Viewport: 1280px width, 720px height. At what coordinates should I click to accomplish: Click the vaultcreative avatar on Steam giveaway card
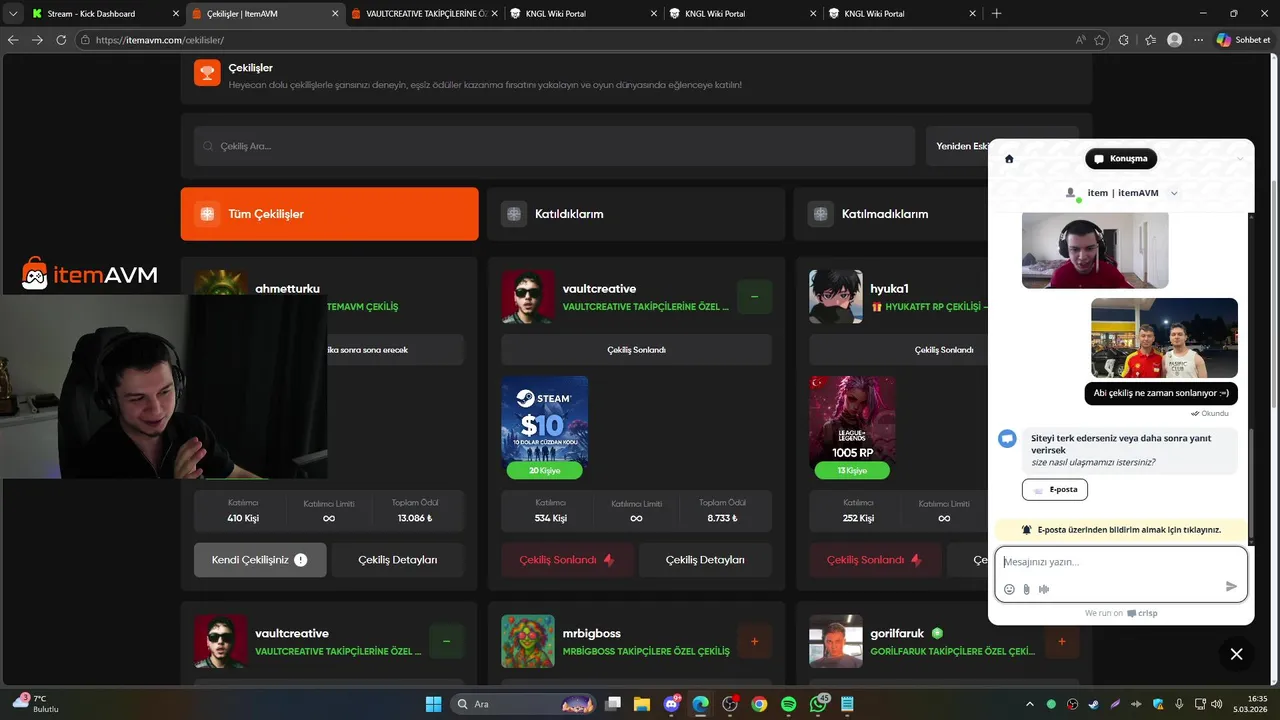[x=528, y=297]
